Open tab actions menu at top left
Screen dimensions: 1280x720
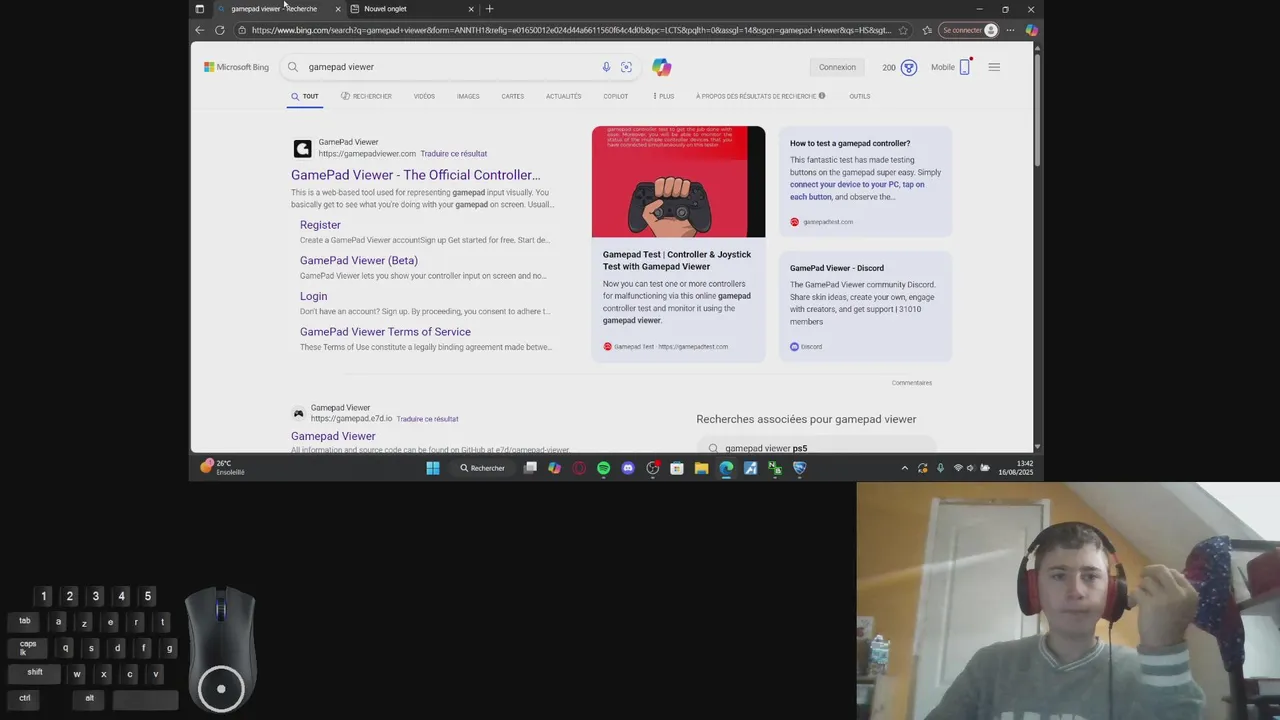pyautogui.click(x=199, y=9)
